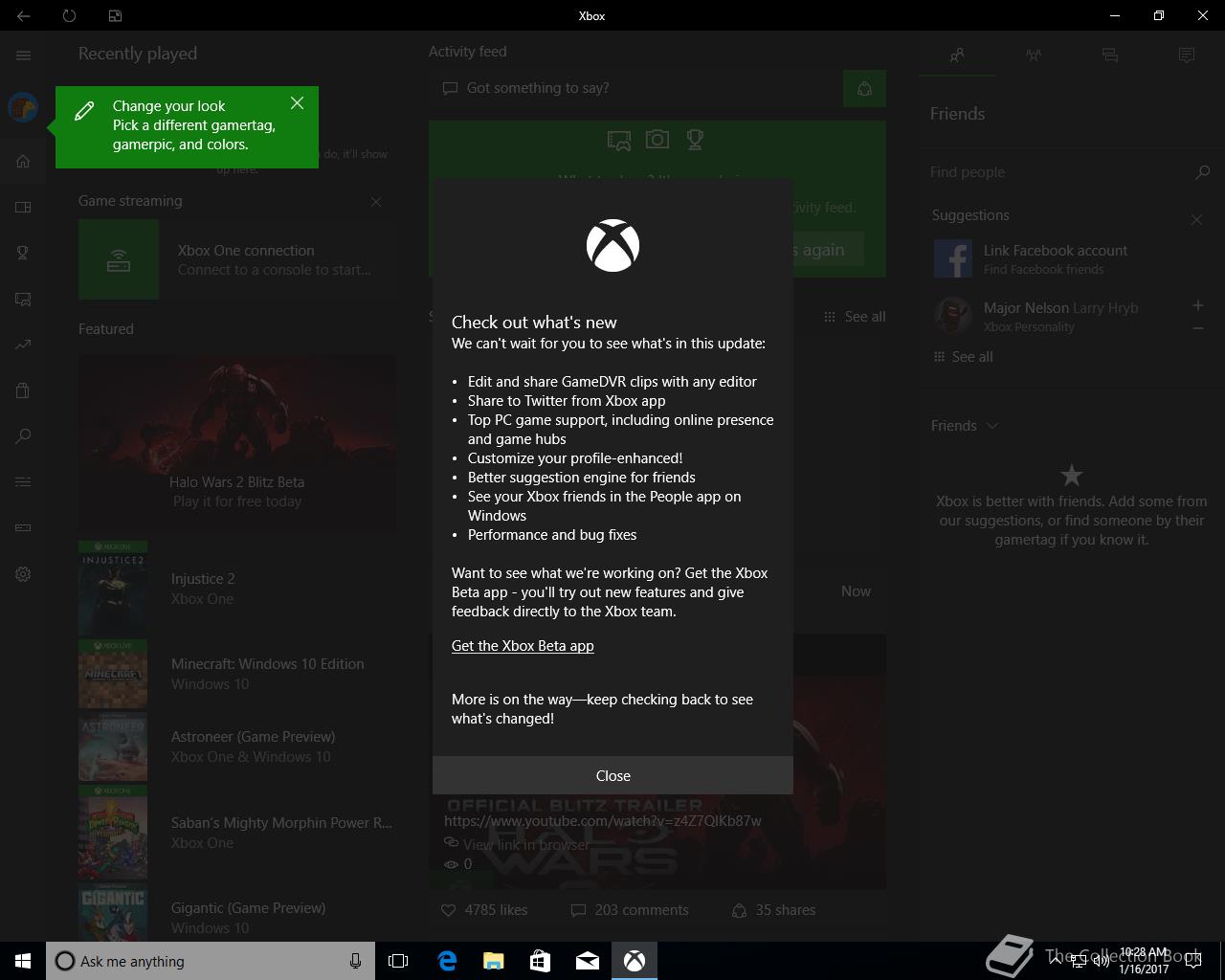Open Connection console sidebar icon

point(23,527)
